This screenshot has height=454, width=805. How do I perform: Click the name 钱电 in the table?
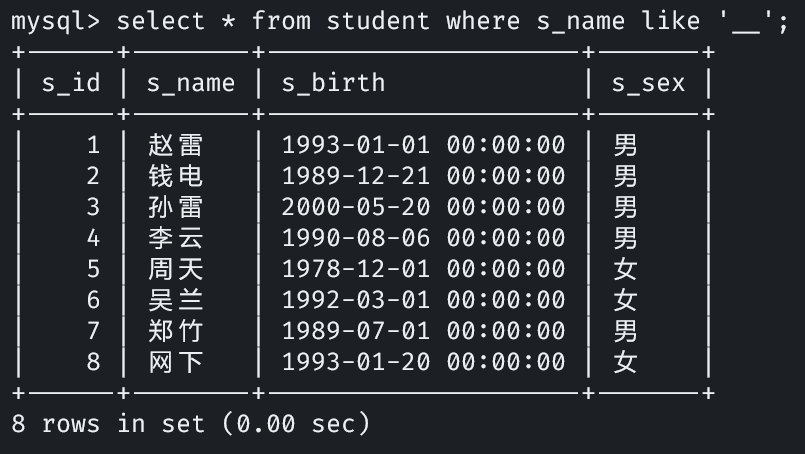(x=175, y=177)
